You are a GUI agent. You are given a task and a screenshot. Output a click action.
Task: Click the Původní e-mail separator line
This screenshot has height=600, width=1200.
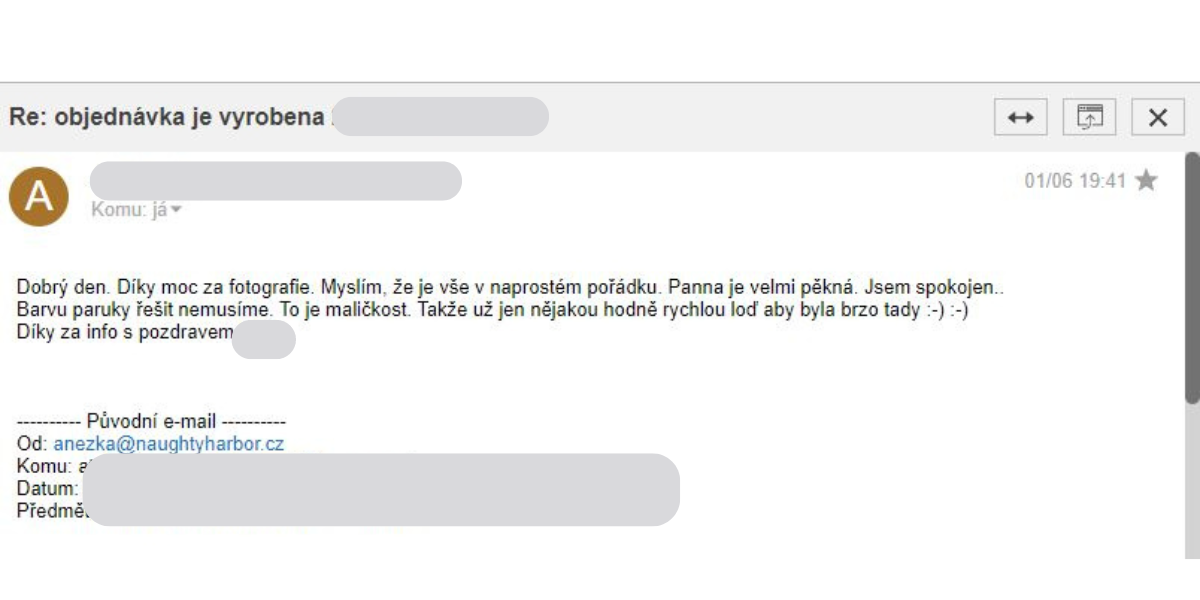152,422
